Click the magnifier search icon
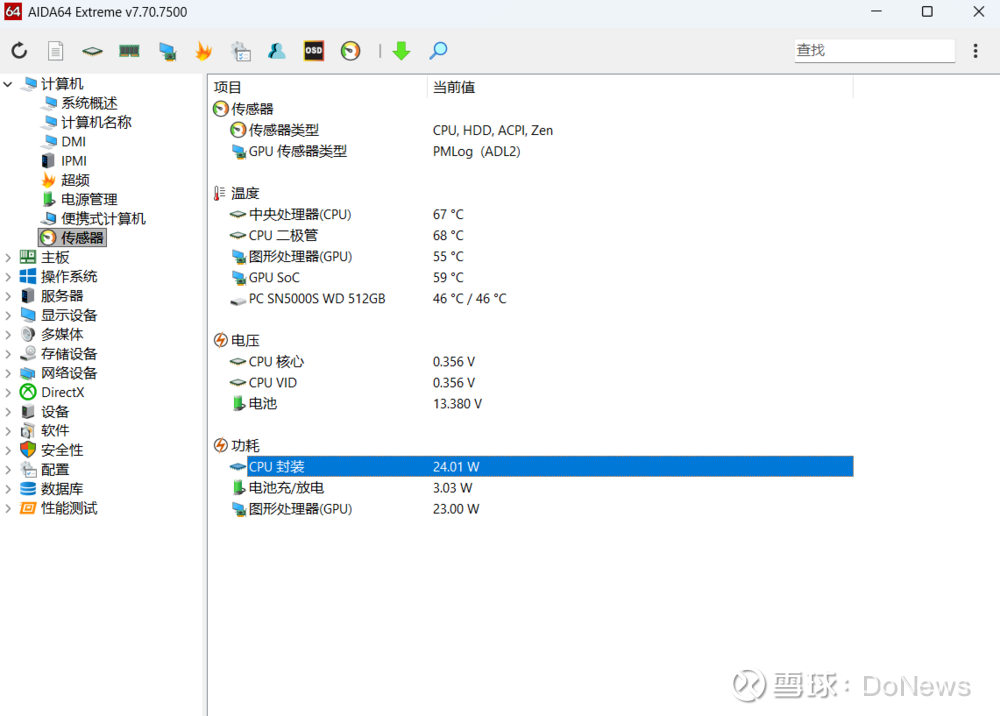The height and width of the screenshot is (716, 1000). (x=438, y=50)
